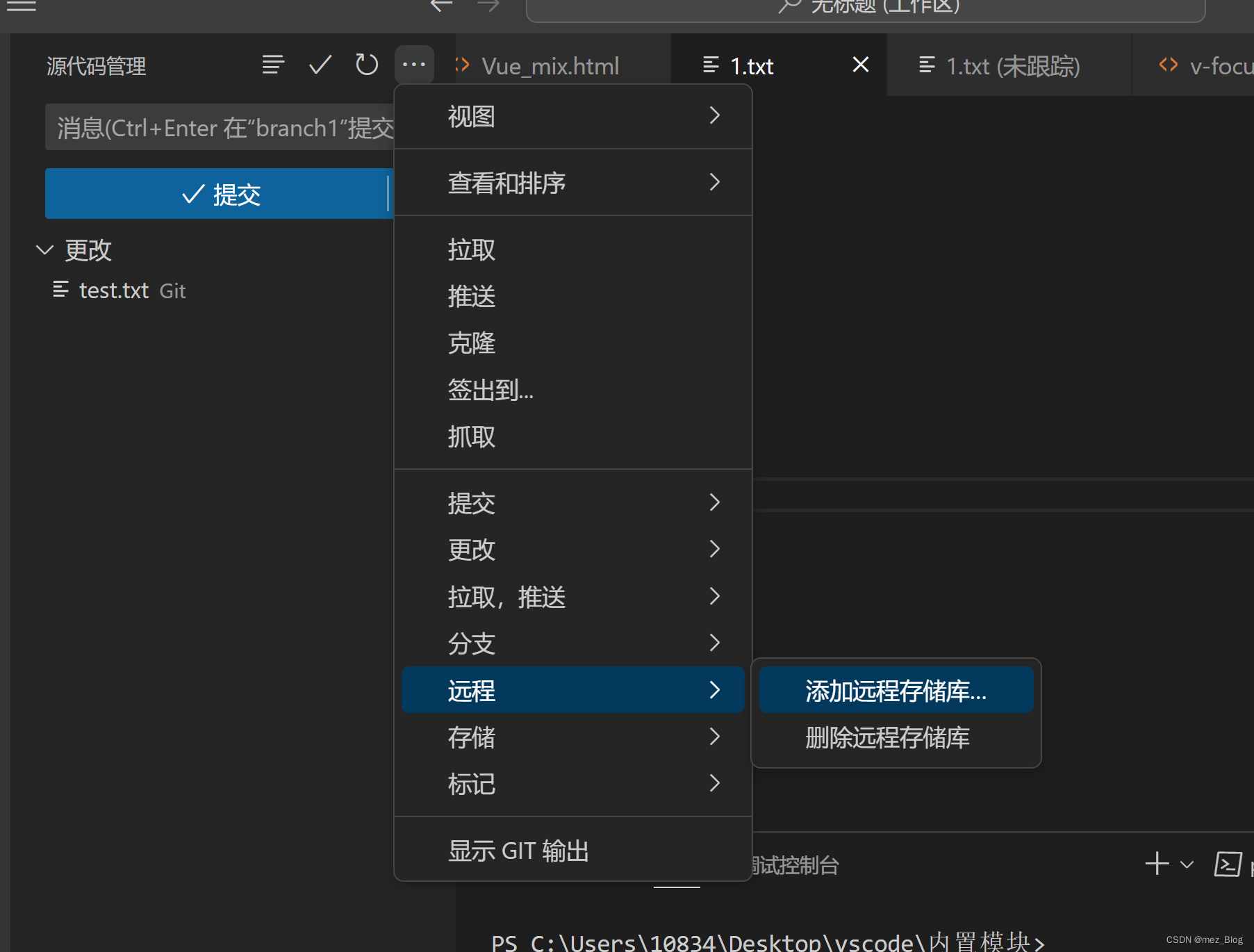Image resolution: width=1254 pixels, height=952 pixels.
Task: Open the 存储 submenu
Action: pos(573,737)
